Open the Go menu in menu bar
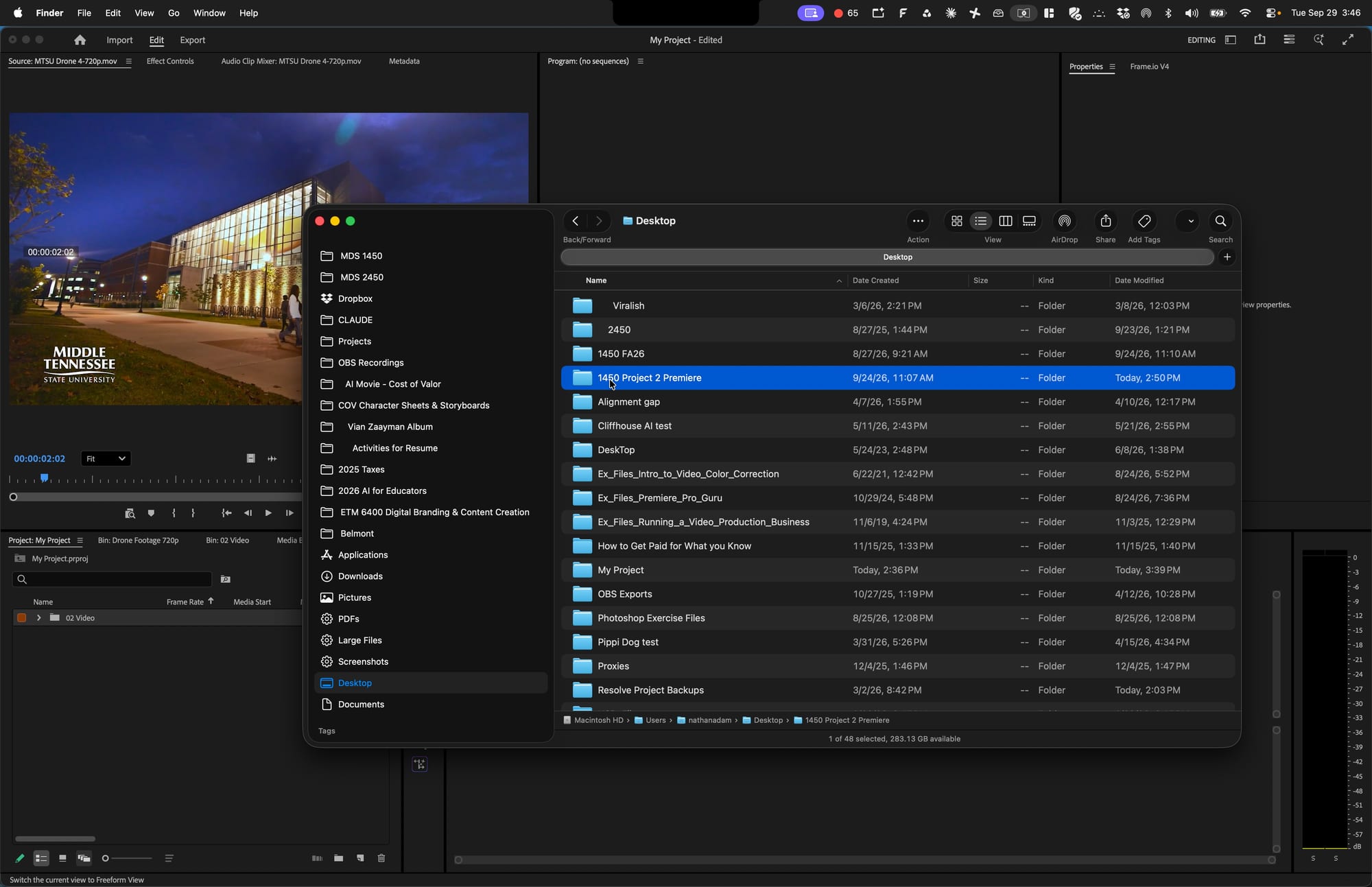 pos(174,13)
